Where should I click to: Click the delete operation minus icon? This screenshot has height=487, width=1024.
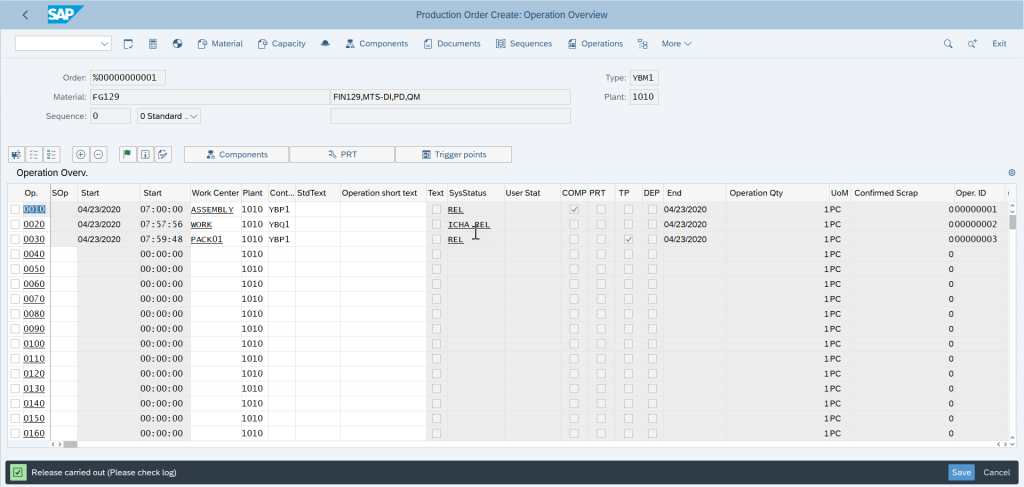[x=98, y=155]
